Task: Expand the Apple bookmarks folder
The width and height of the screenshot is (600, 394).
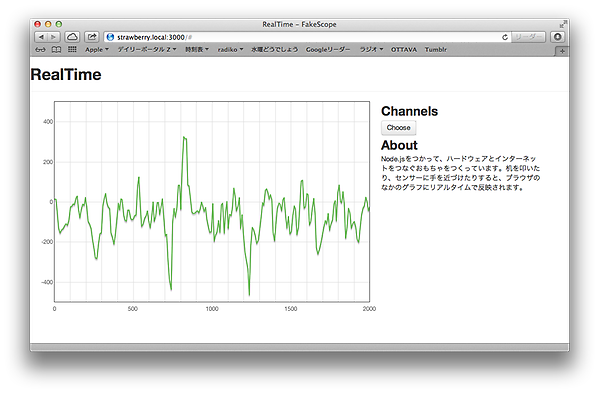Action: coord(97,50)
